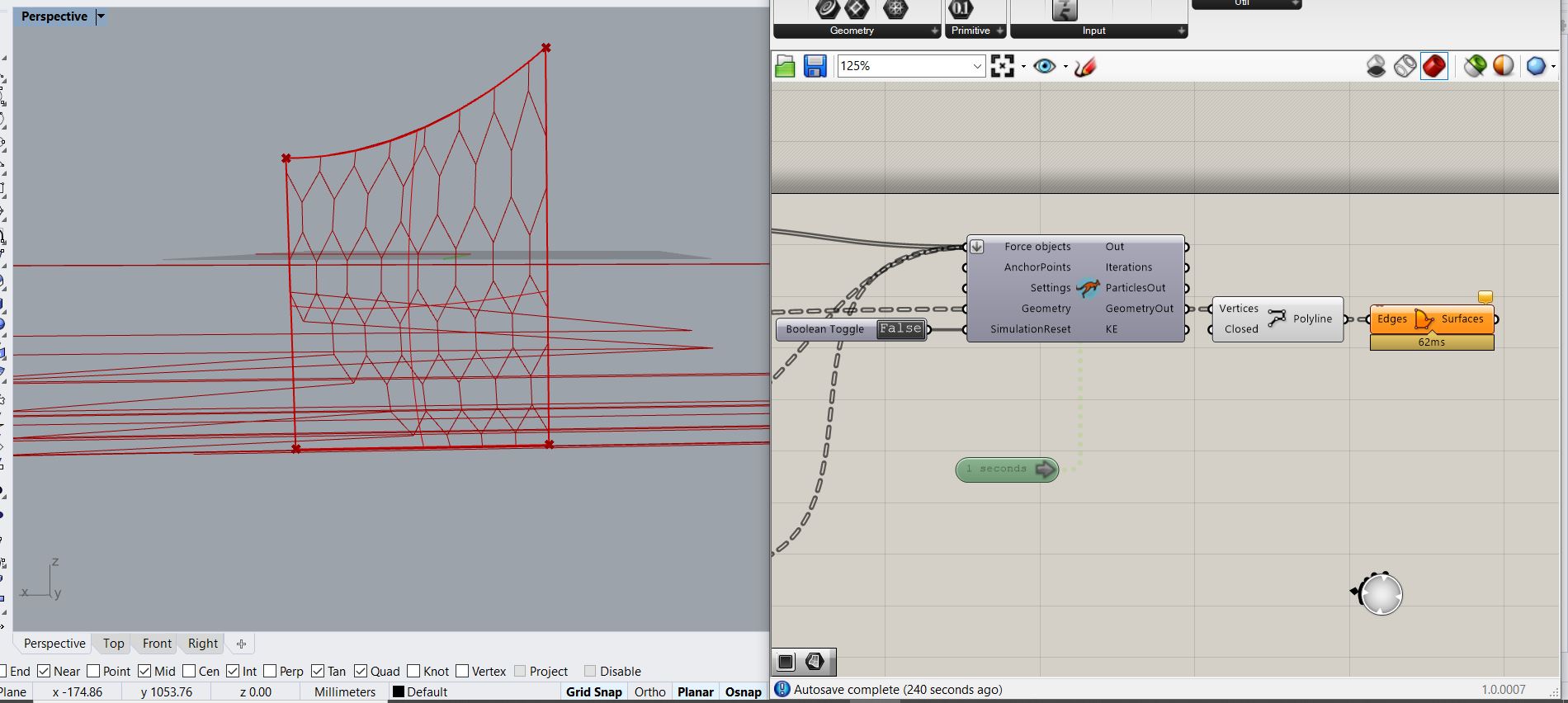
Task: Click the autosave info icon in status bar
Action: pyautogui.click(x=782, y=689)
